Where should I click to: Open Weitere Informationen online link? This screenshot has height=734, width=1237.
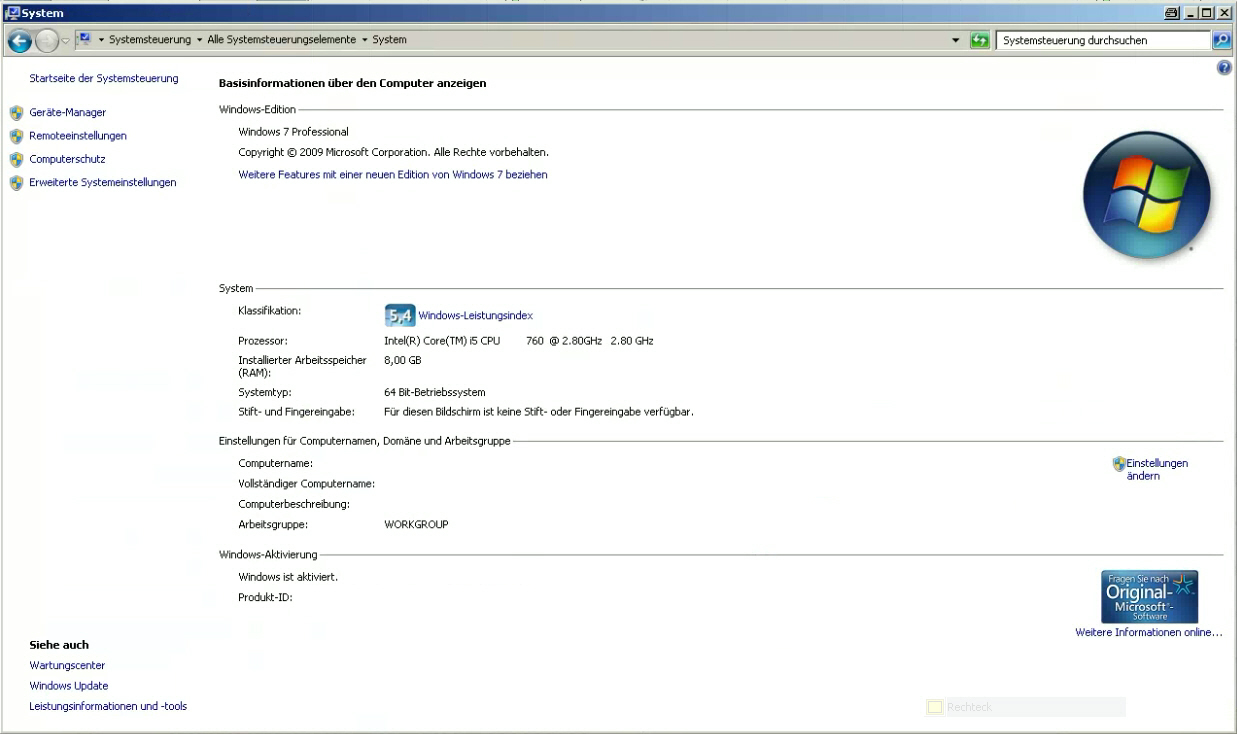pyautogui.click(x=1149, y=632)
